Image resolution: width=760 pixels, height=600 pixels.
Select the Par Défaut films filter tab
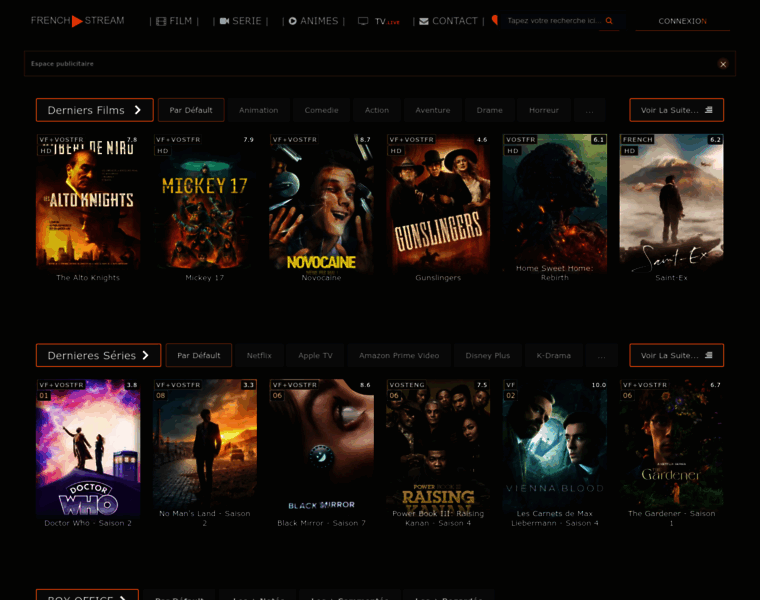point(191,110)
